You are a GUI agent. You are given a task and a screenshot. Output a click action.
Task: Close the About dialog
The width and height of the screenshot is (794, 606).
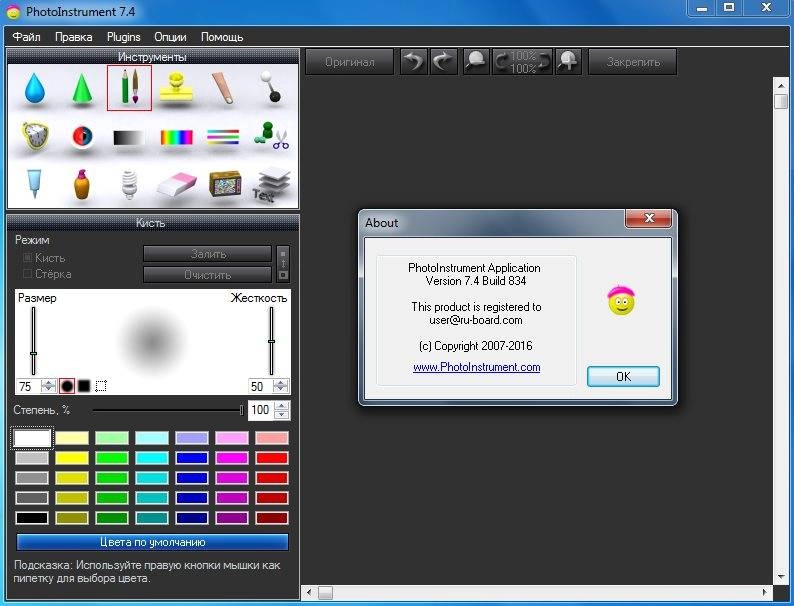click(649, 218)
